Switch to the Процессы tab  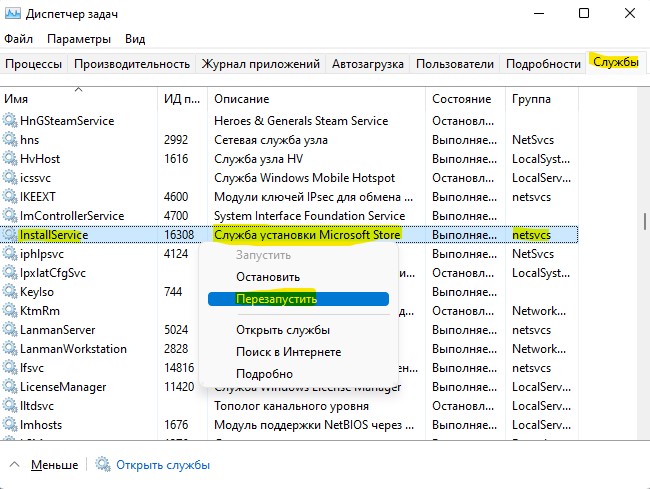tap(34, 64)
